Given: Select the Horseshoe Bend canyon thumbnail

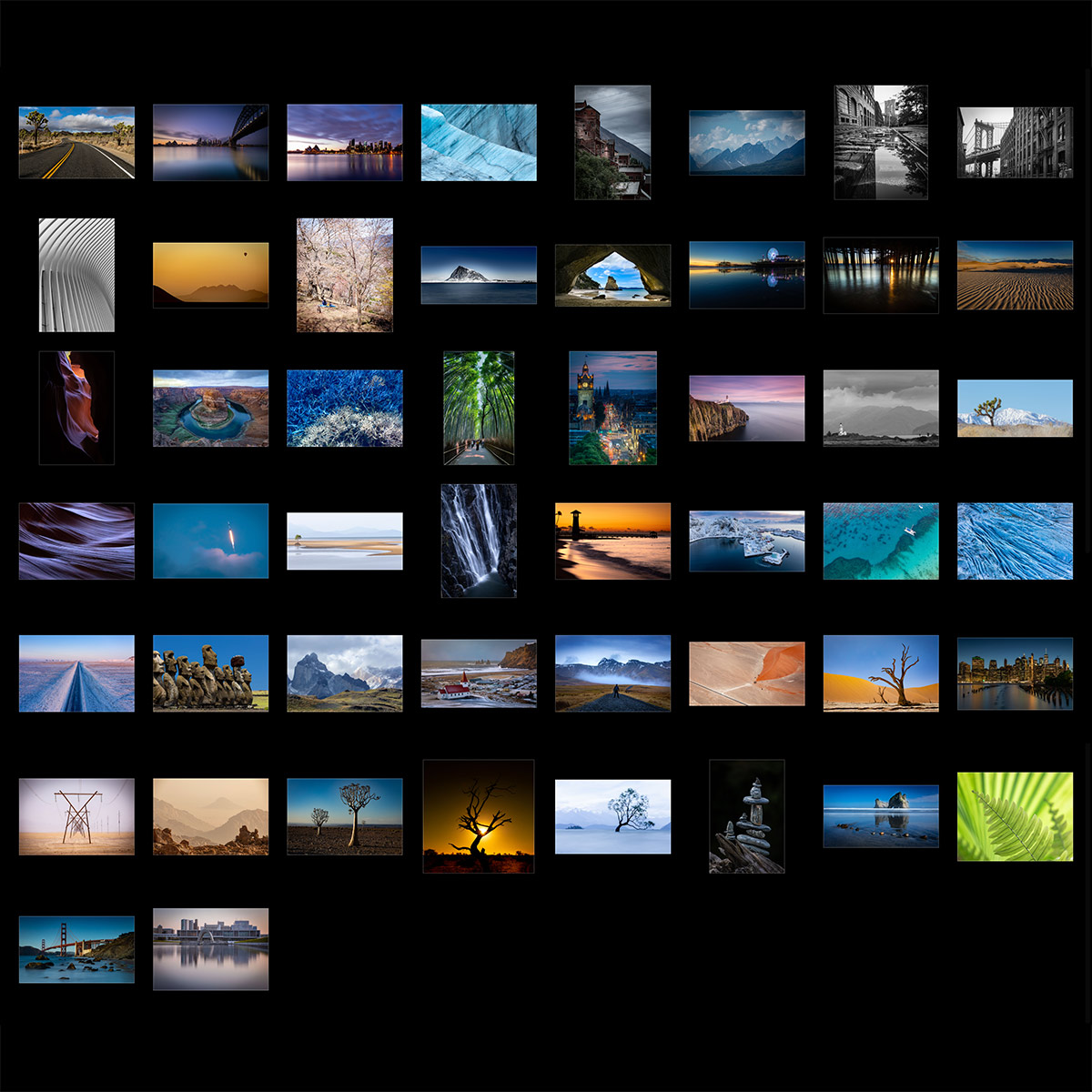Looking at the screenshot, I should 210,408.
